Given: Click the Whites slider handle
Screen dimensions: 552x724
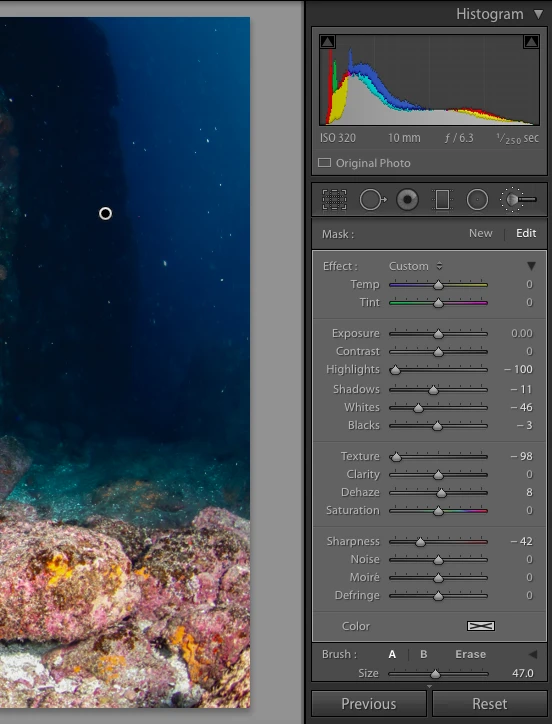Looking at the screenshot, I should (418, 408).
